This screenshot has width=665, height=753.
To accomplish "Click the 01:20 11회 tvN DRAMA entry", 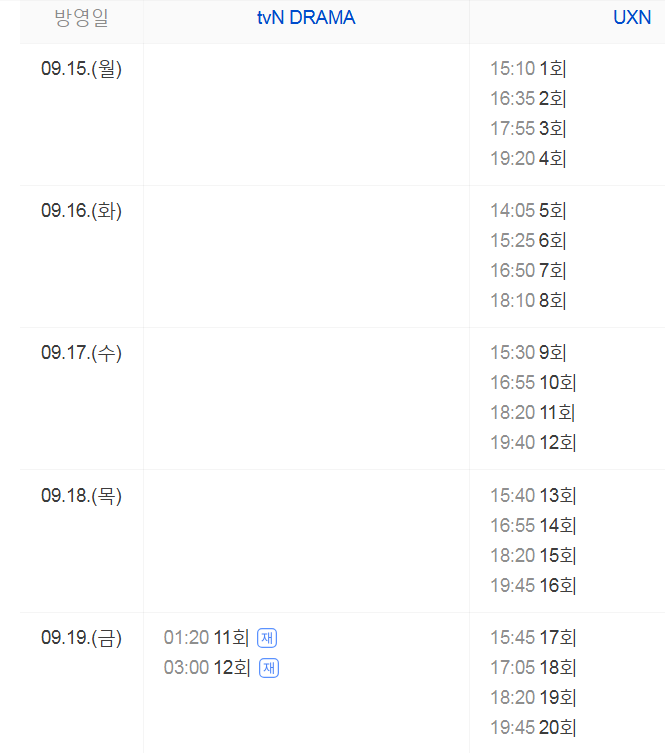I will [x=206, y=638].
